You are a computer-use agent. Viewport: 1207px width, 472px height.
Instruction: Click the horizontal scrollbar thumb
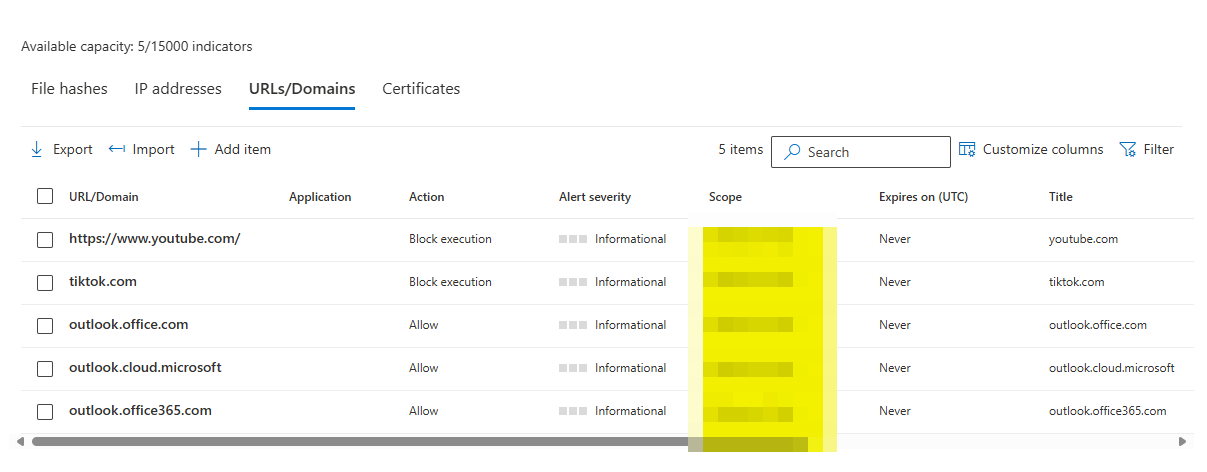coord(420,441)
